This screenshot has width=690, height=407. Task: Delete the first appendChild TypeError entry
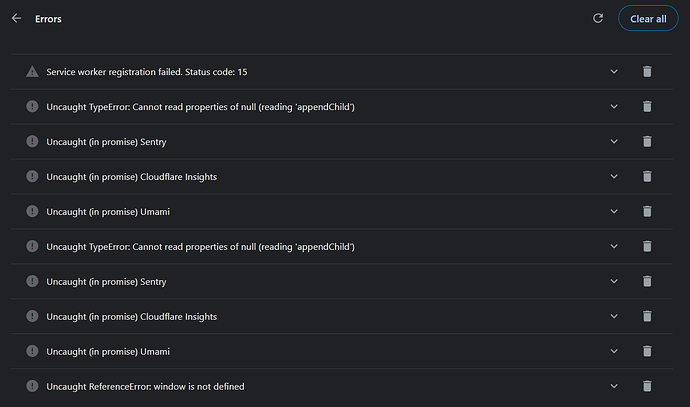[647, 107]
